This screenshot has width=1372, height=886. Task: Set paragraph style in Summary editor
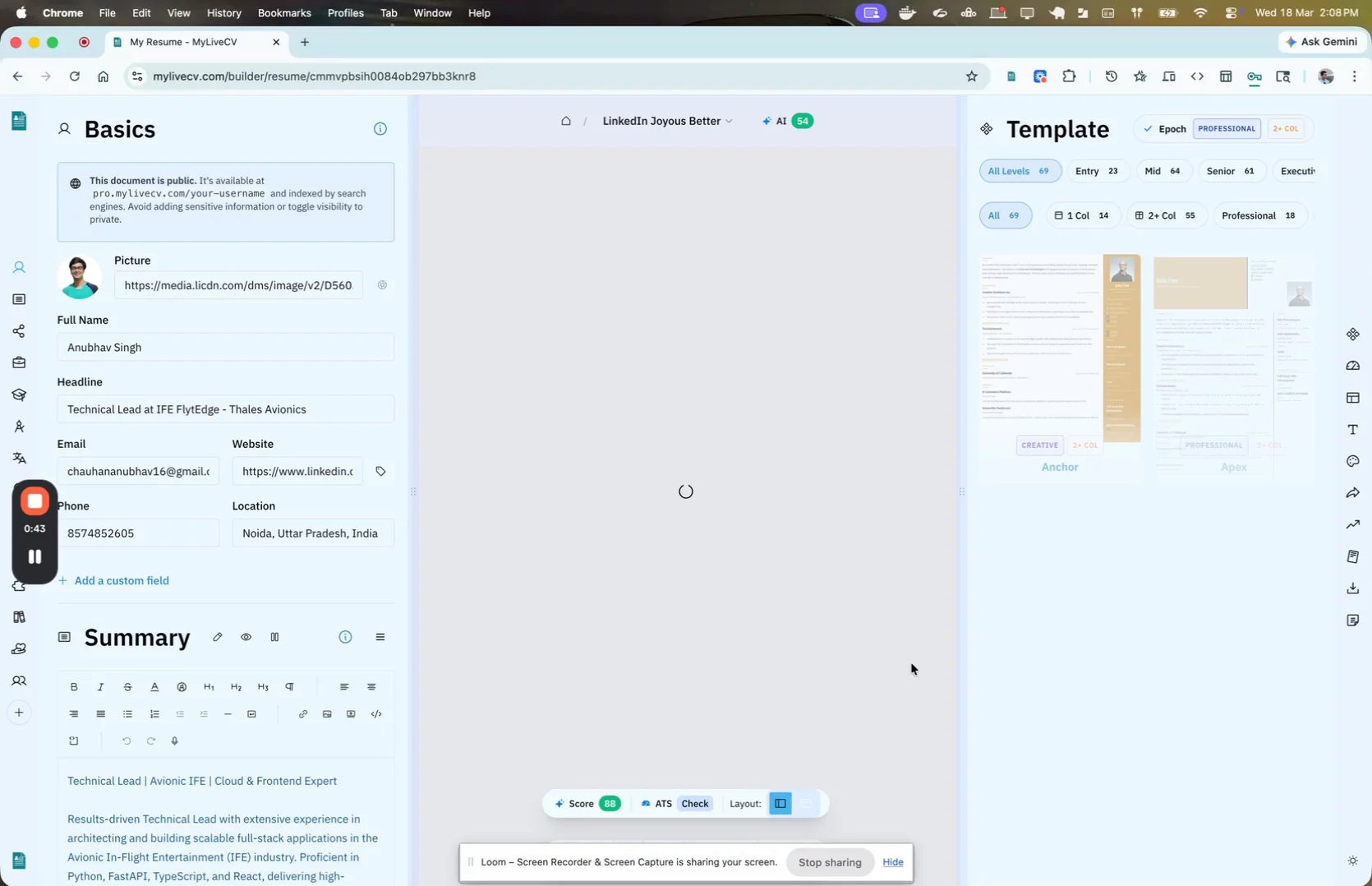click(290, 686)
